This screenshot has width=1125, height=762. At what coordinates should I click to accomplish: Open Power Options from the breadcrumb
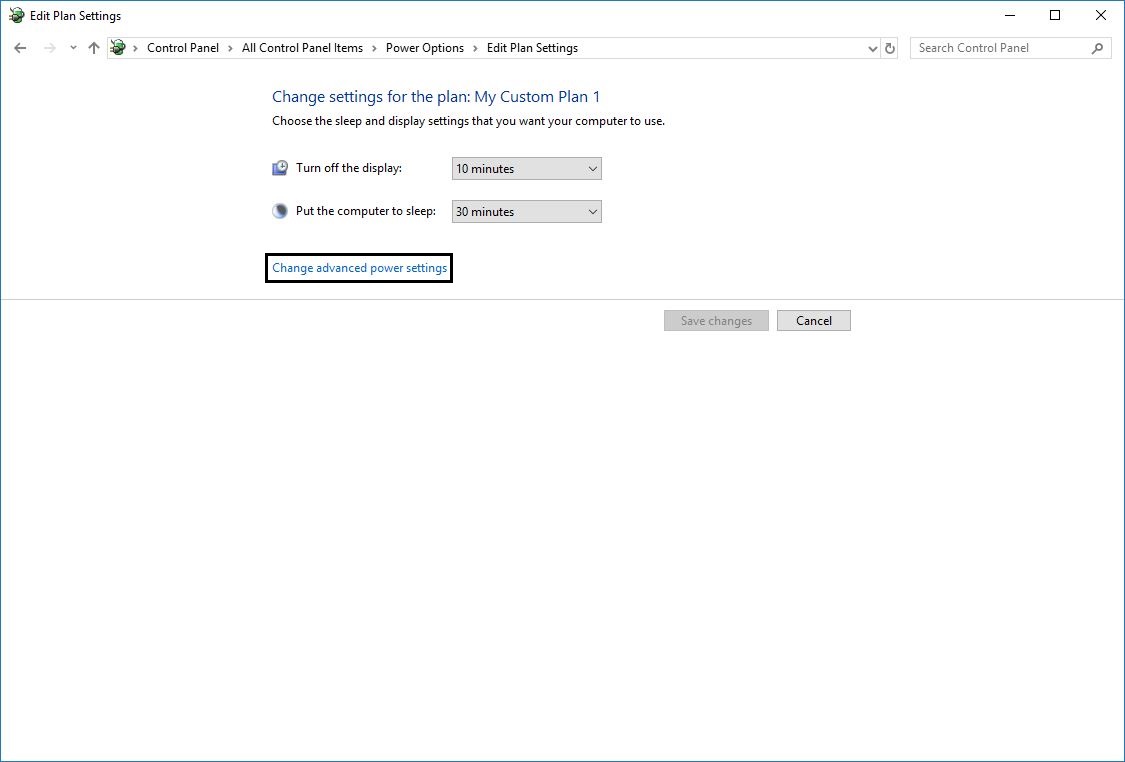(x=424, y=47)
